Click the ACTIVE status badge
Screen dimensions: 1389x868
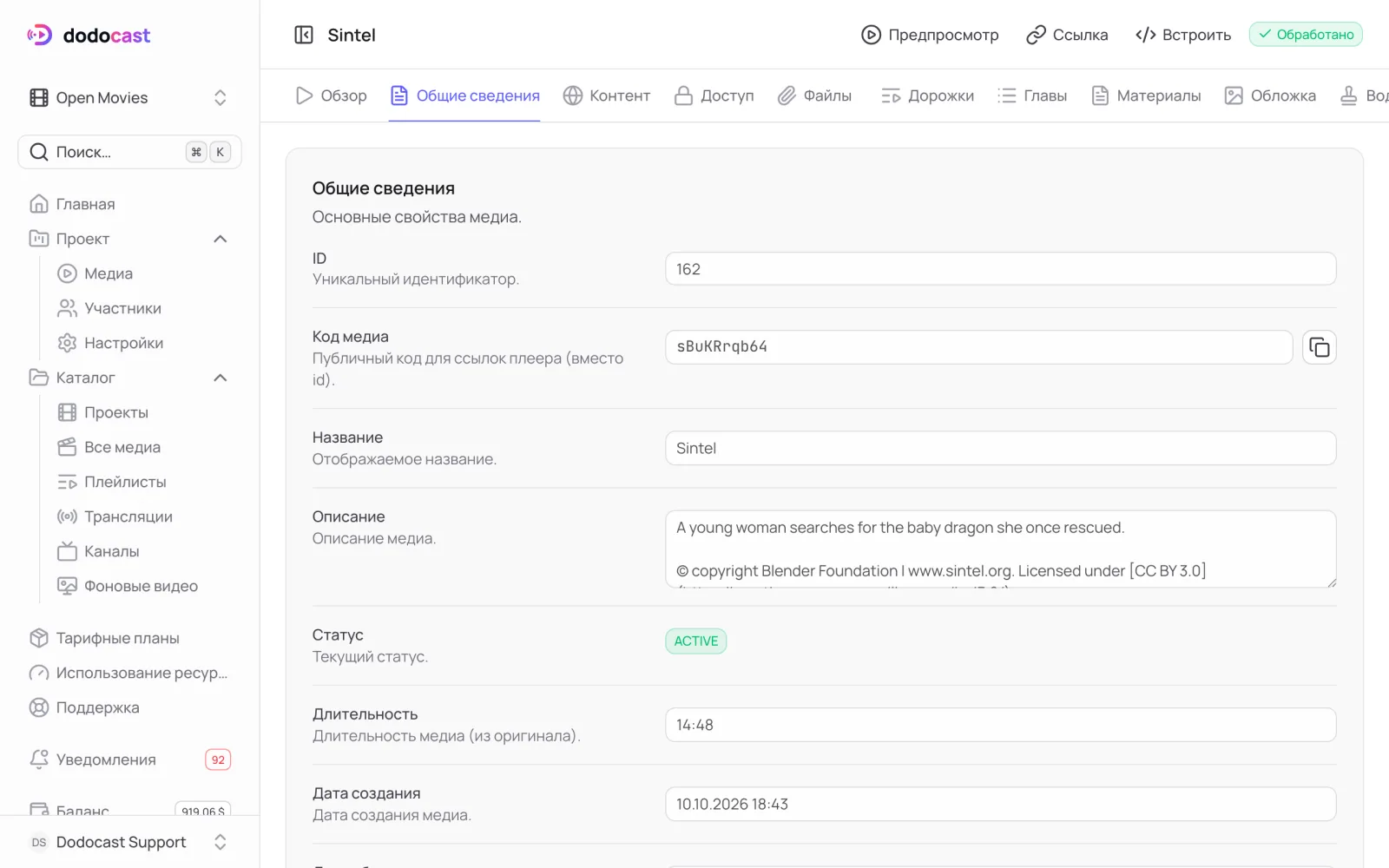[x=696, y=641]
